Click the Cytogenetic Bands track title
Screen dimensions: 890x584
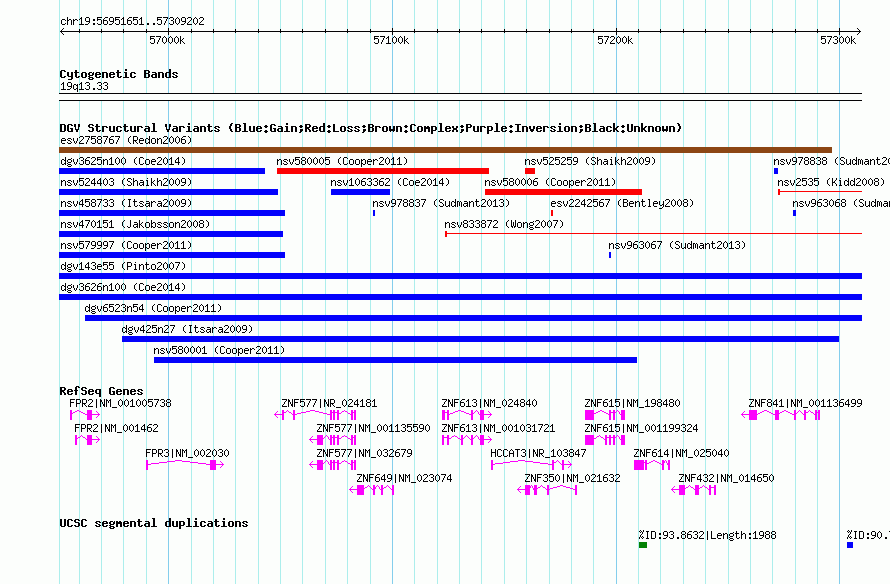pyautogui.click(x=119, y=74)
